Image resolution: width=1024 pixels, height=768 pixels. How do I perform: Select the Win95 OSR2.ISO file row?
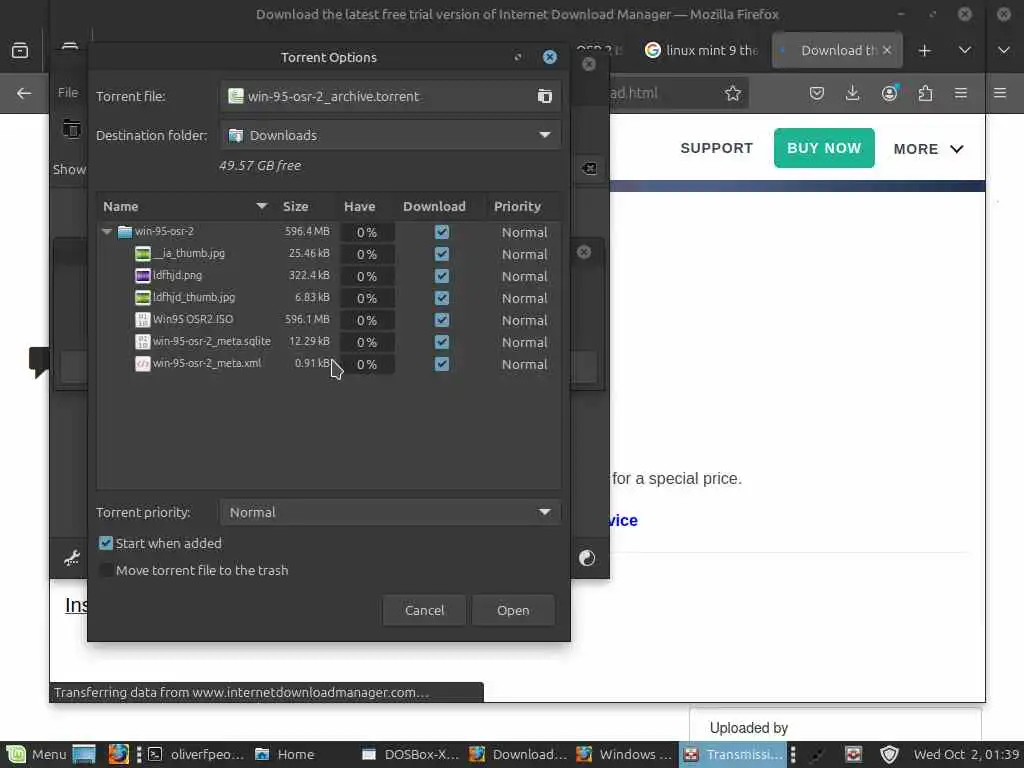click(x=328, y=320)
